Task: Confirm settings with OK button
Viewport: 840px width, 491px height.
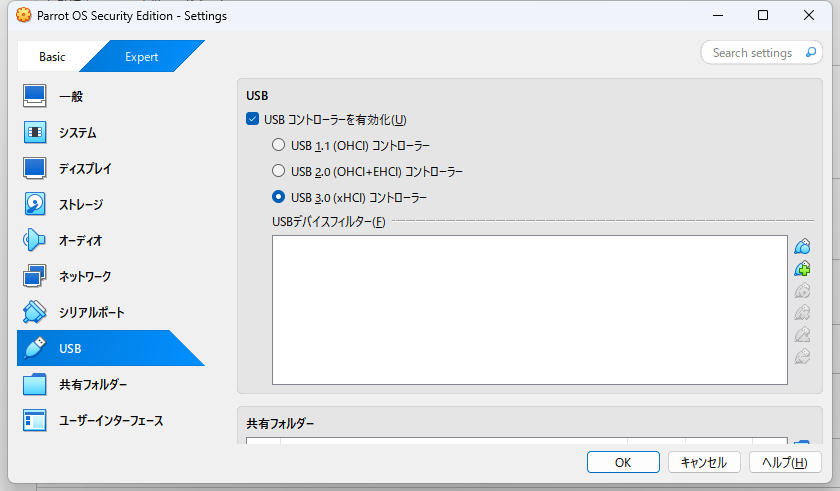Action: 623,462
